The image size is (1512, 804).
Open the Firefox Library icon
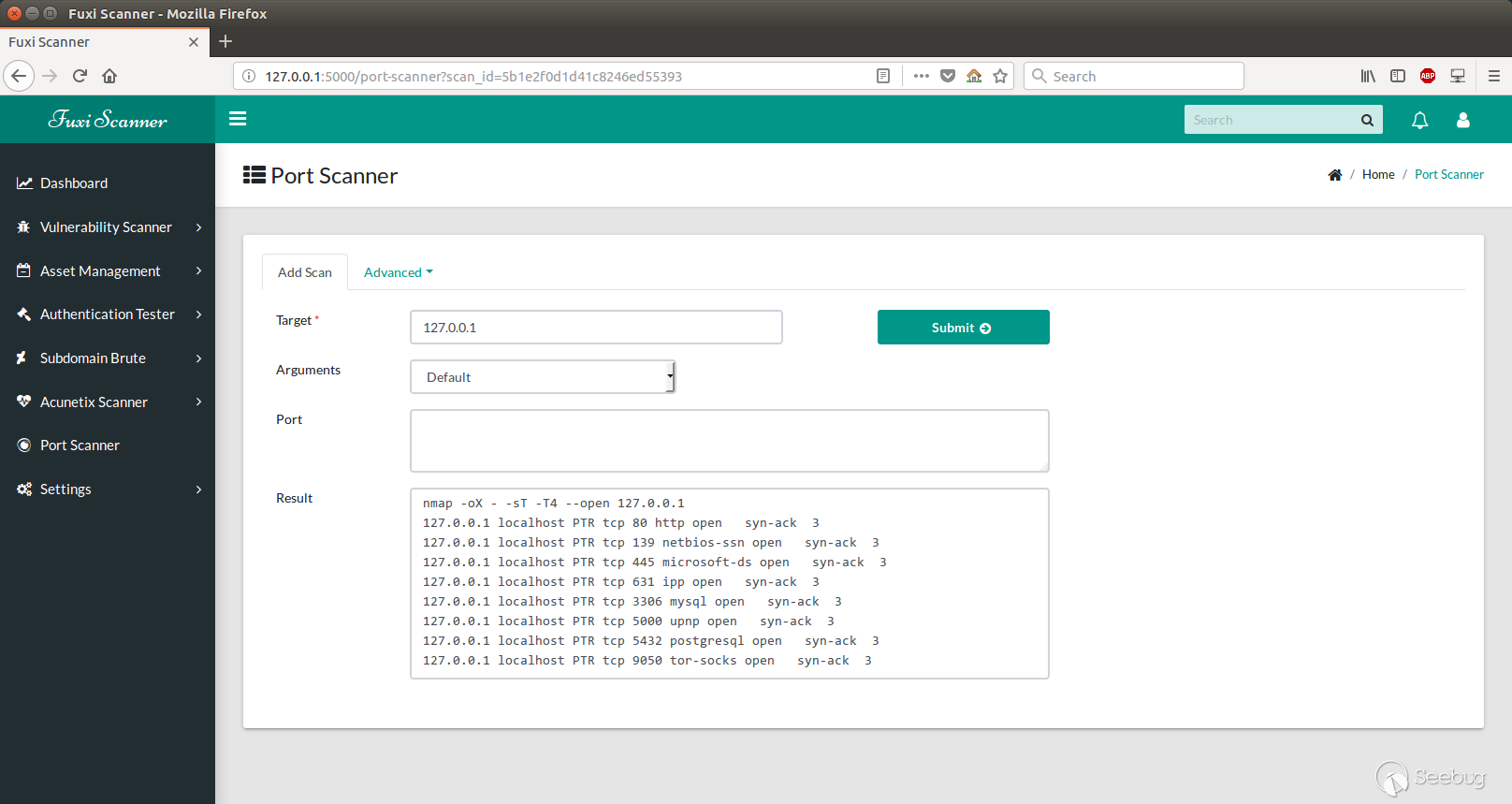point(1368,76)
